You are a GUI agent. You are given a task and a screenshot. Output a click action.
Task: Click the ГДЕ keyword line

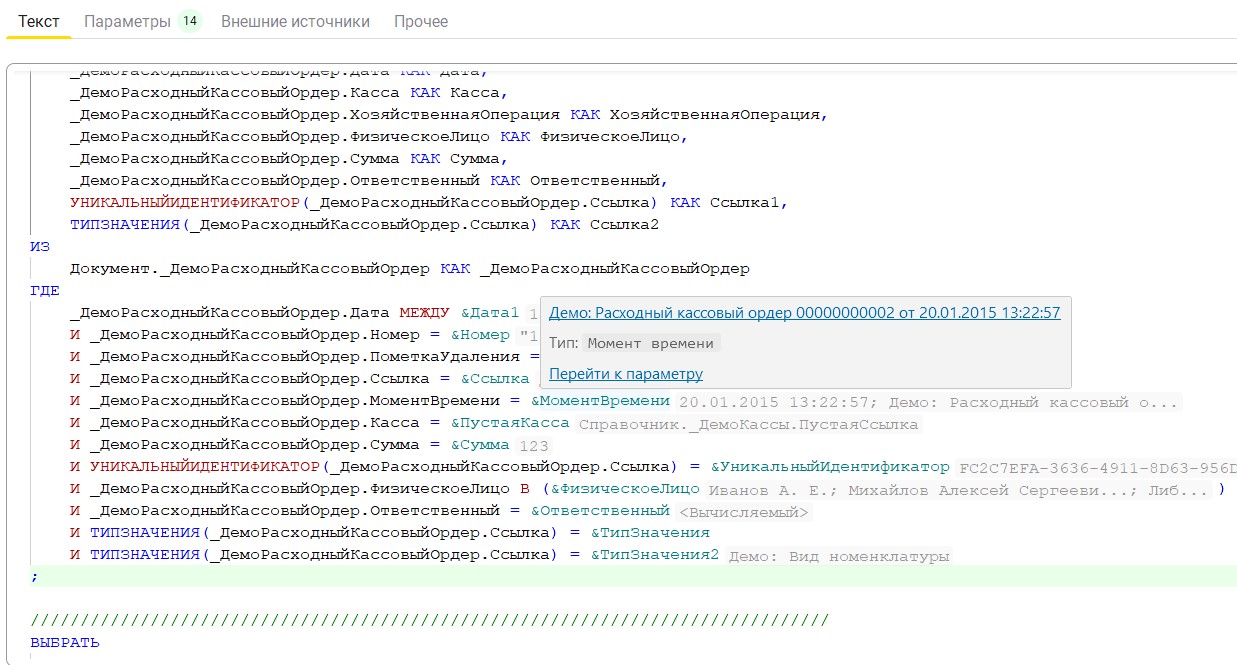tap(45, 291)
